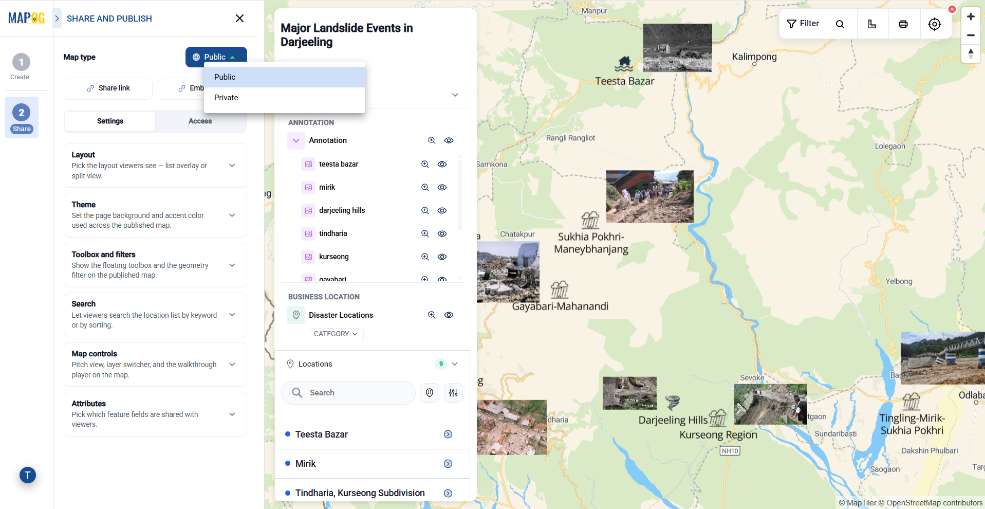The width and height of the screenshot is (985, 509).
Task: Hide the kurseong annotation
Action: [442, 257]
